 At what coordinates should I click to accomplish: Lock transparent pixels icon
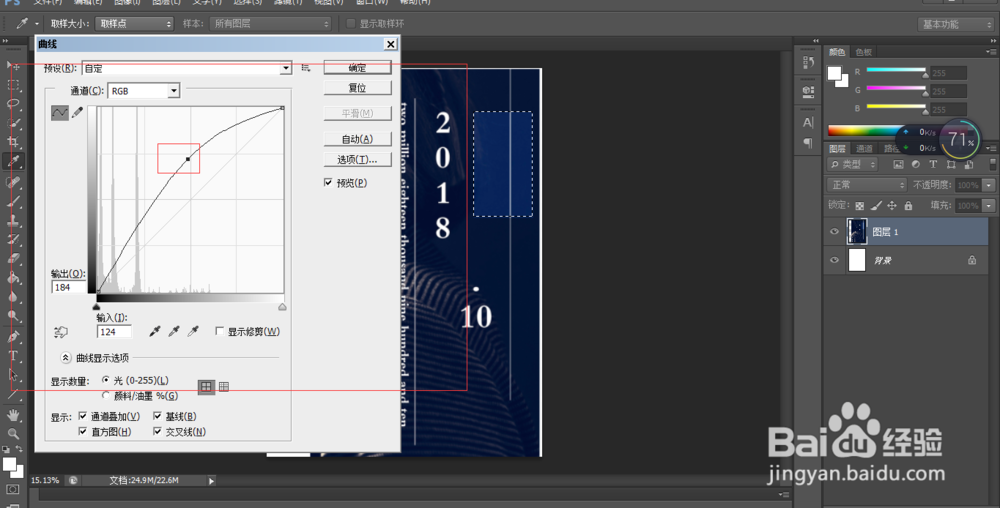click(x=860, y=206)
